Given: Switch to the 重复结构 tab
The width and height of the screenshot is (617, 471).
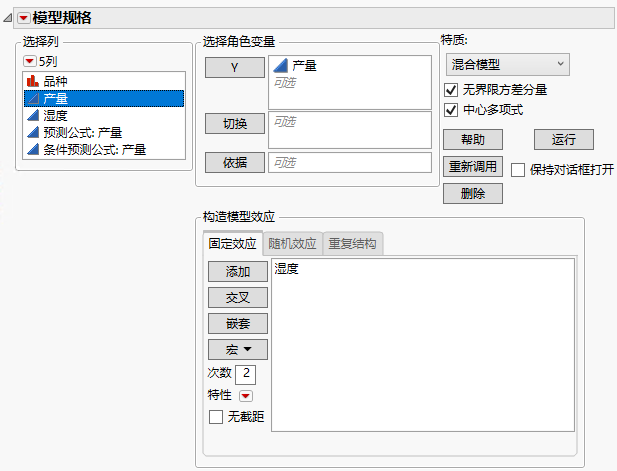Looking at the screenshot, I should coord(353,244).
